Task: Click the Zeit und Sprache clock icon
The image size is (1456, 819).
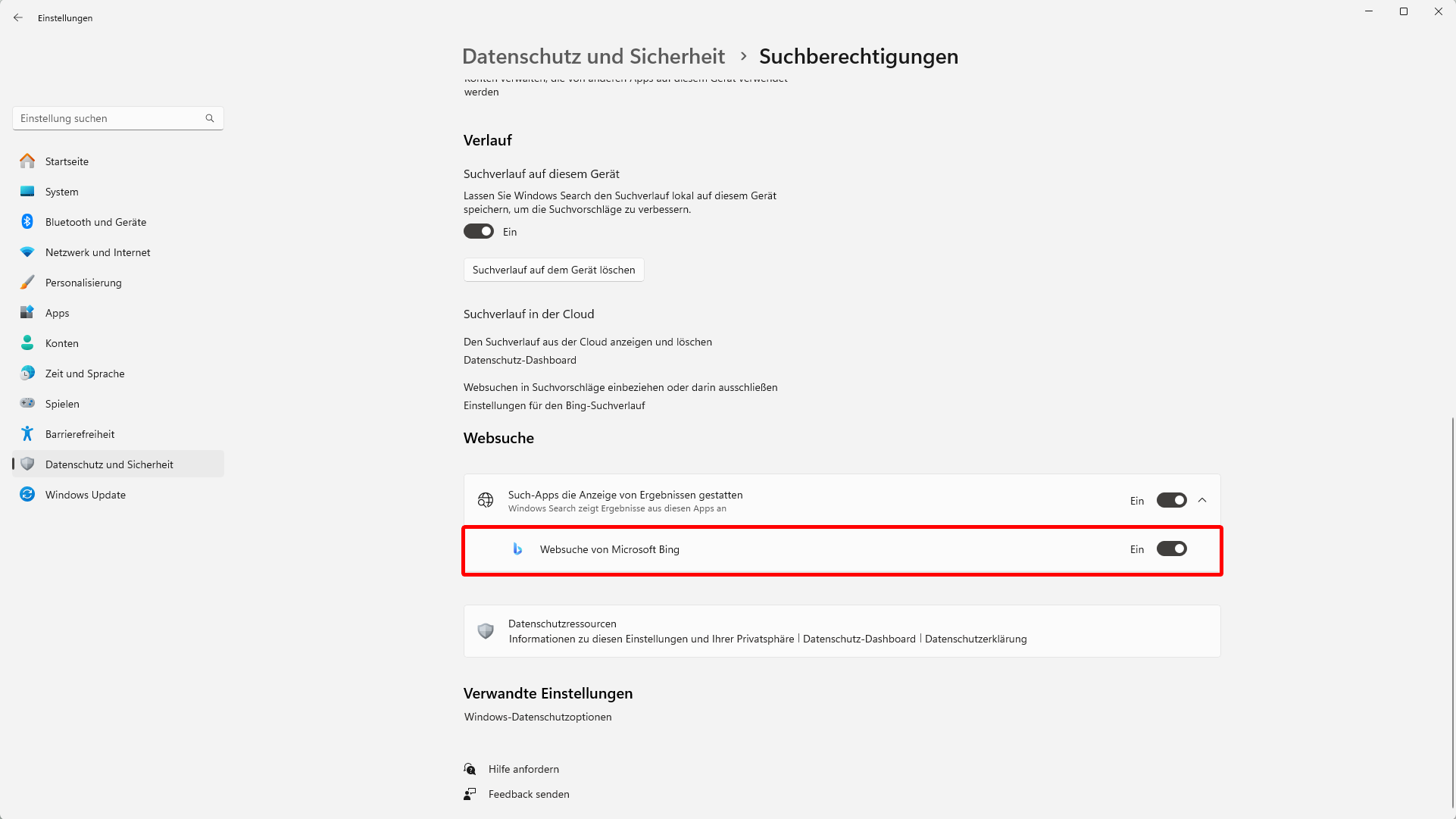Action: pyautogui.click(x=27, y=374)
